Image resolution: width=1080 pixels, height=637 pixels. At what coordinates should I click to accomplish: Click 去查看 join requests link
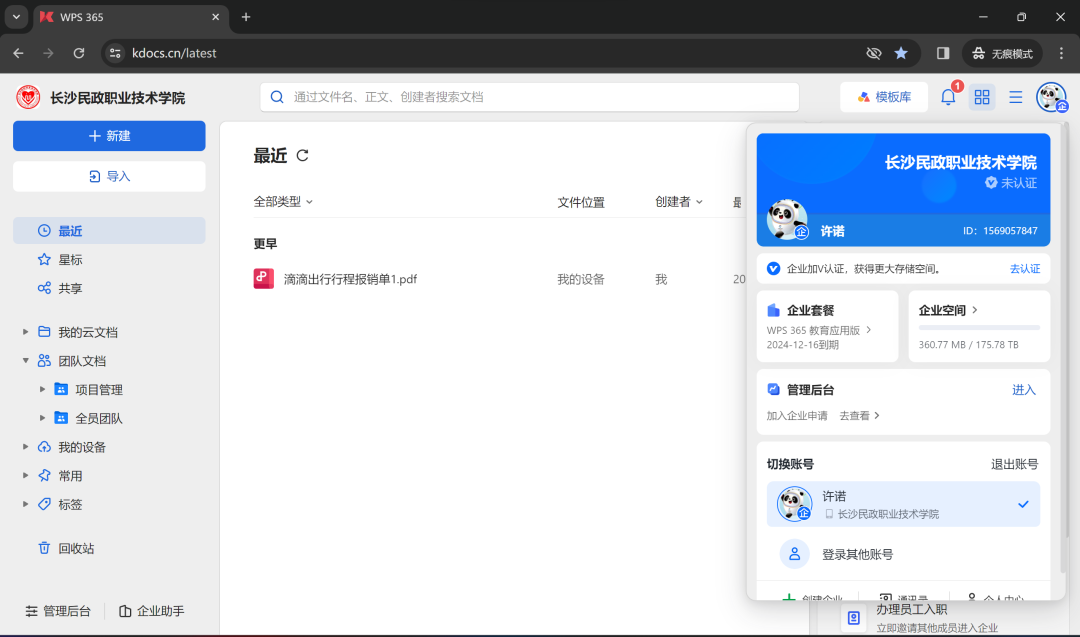tap(859, 415)
